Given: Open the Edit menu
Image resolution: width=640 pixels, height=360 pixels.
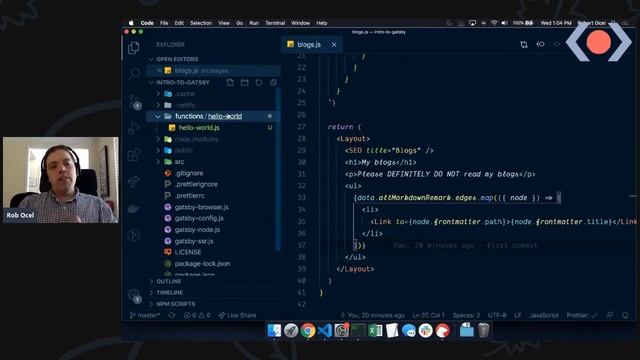Looking at the screenshot, I should click(x=179, y=23).
